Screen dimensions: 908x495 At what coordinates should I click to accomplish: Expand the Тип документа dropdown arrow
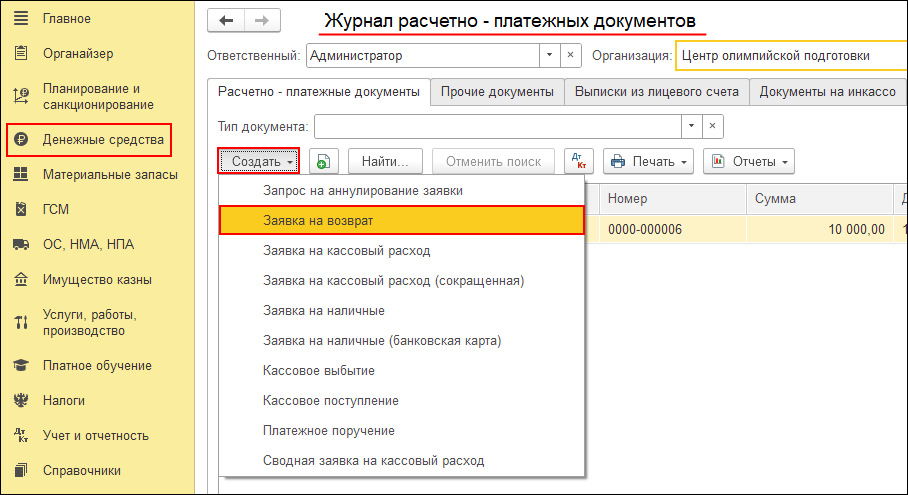coord(690,127)
